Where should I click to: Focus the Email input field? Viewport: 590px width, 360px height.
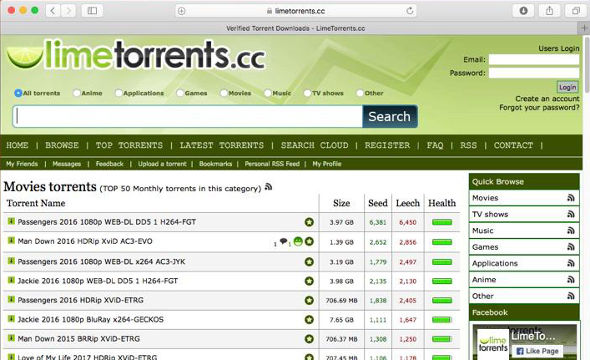534,60
